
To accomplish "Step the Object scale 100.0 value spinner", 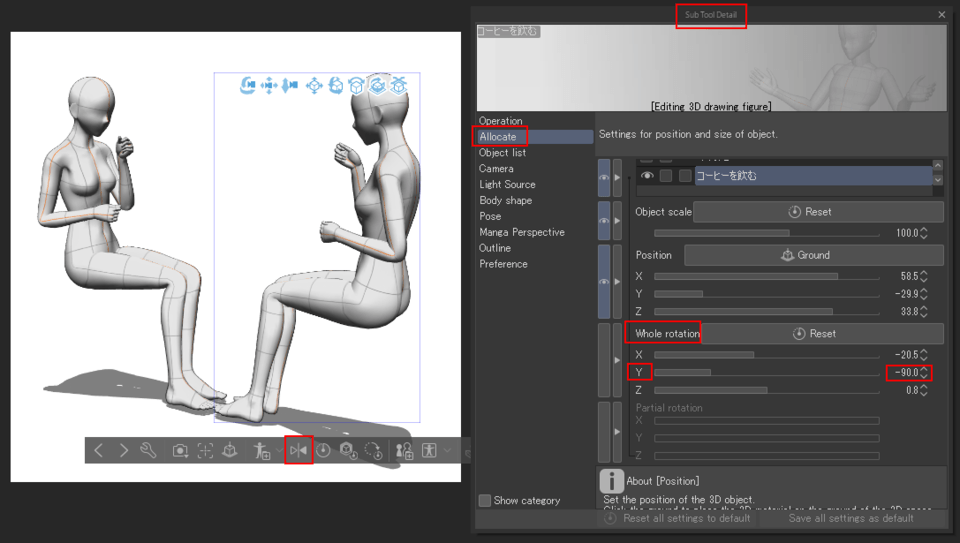I will (x=924, y=233).
